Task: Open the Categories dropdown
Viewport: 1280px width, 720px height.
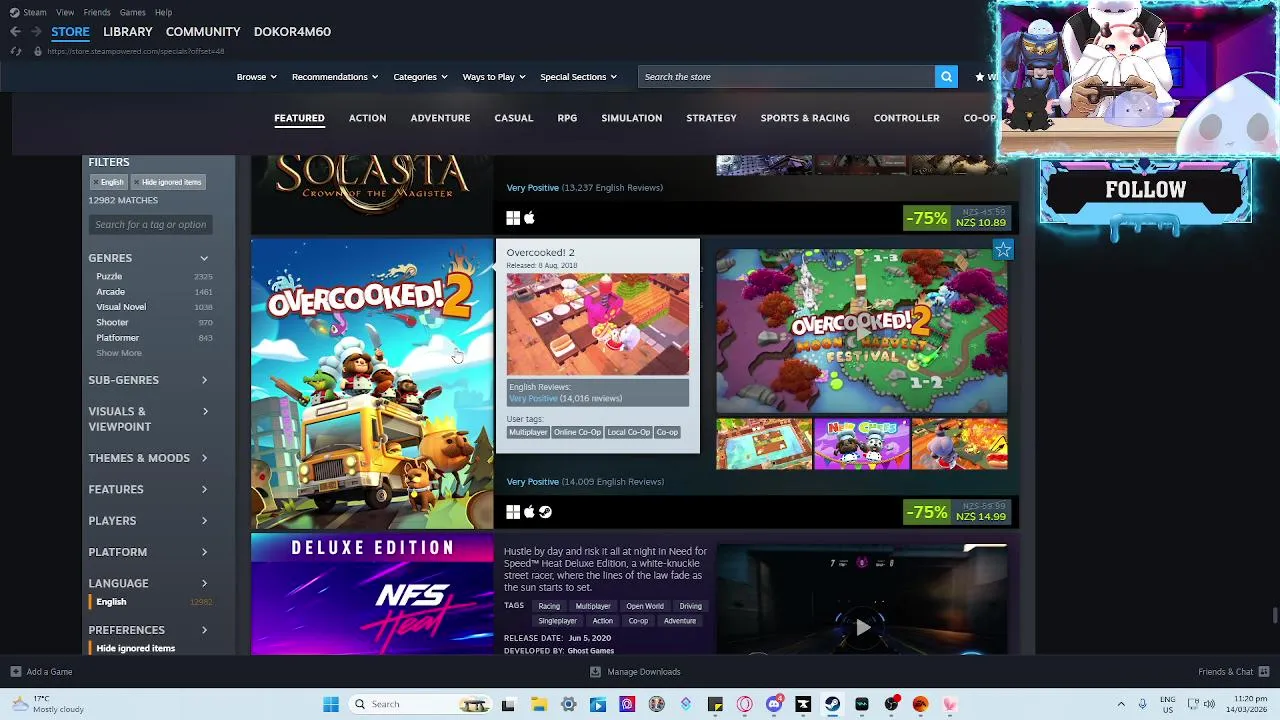Action: pos(420,77)
